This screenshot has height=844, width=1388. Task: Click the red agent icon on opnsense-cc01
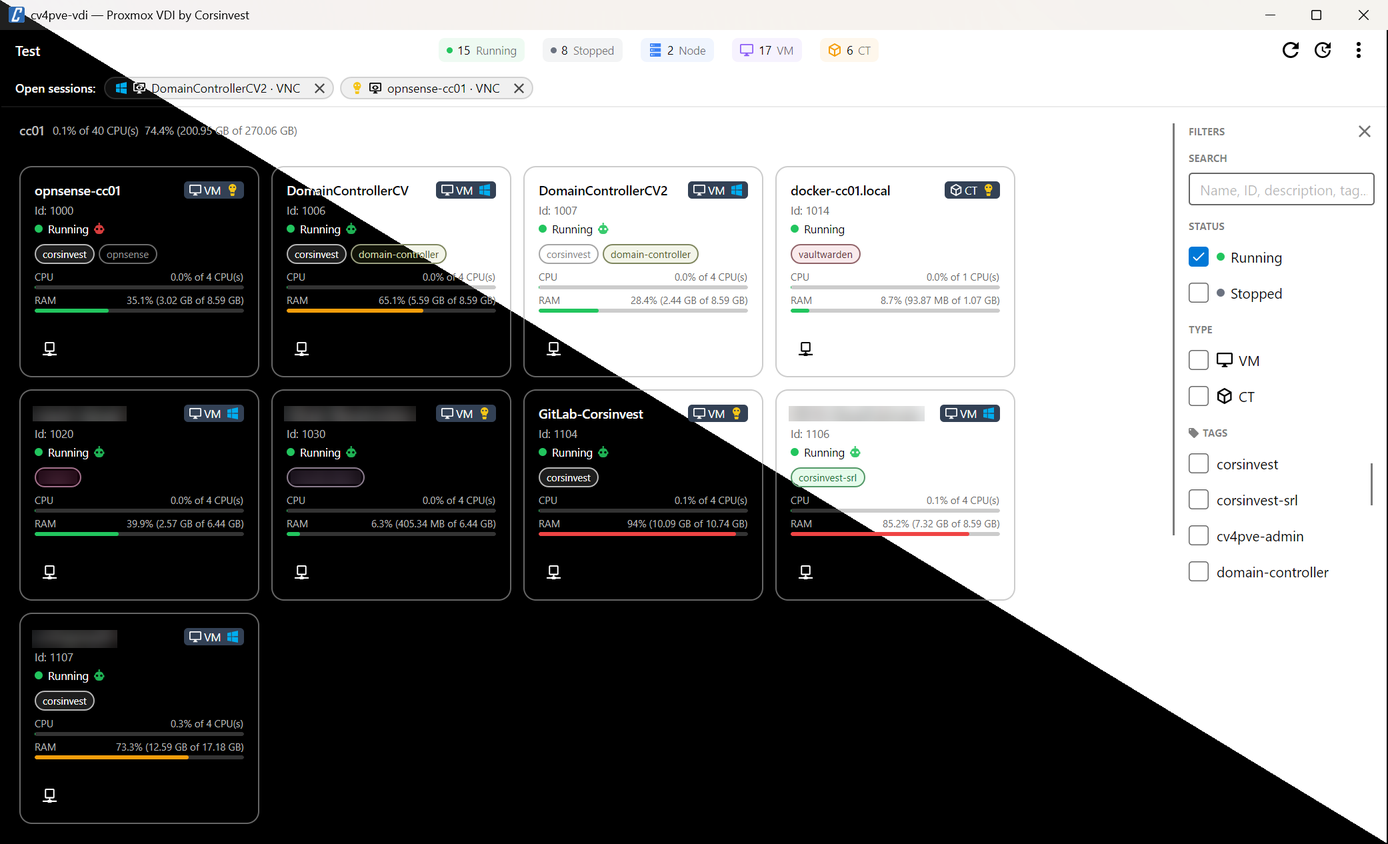[x=99, y=229]
